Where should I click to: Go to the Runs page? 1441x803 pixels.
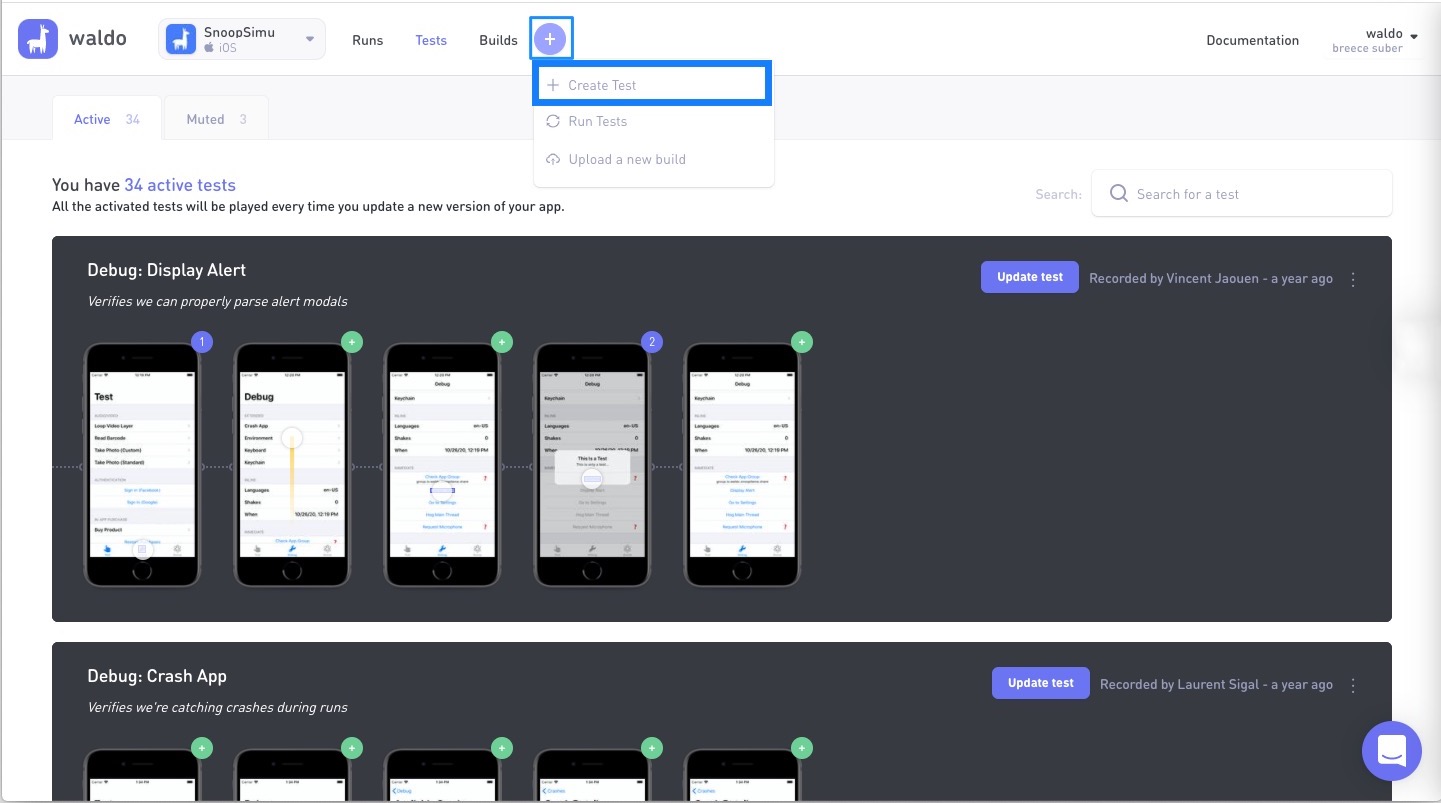coord(367,40)
